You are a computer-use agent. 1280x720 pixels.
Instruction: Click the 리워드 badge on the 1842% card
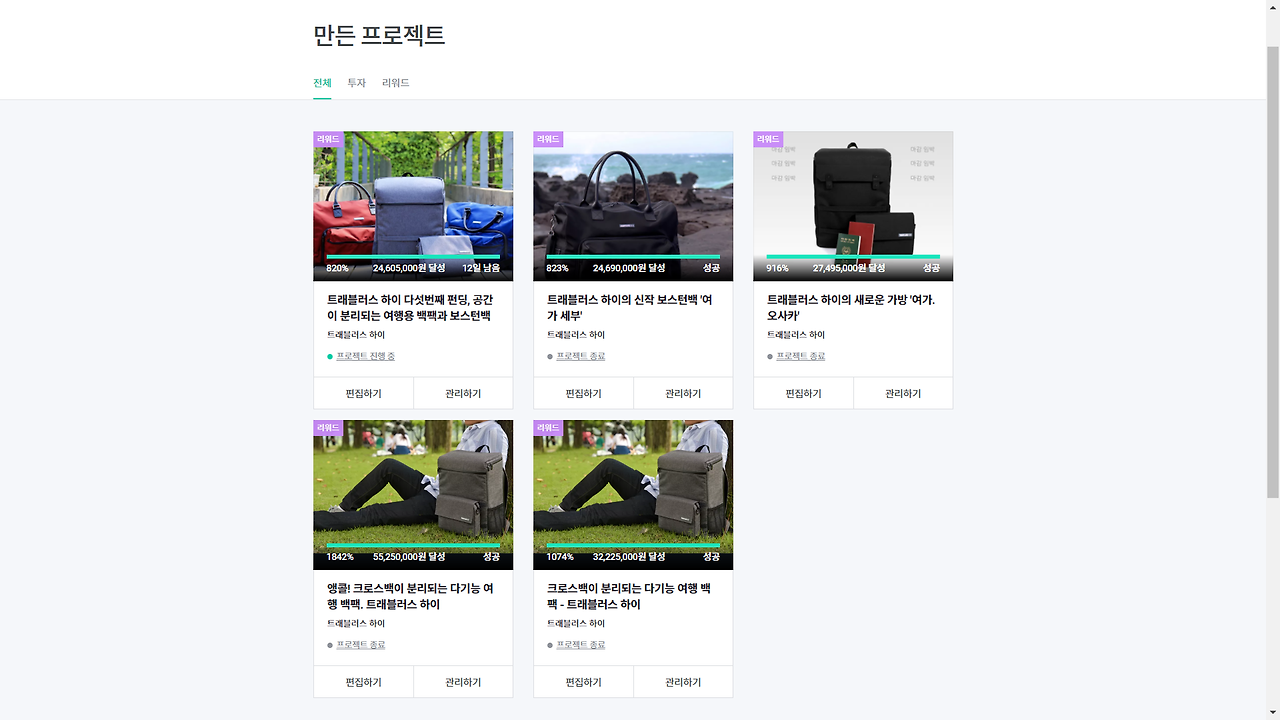pyautogui.click(x=328, y=428)
